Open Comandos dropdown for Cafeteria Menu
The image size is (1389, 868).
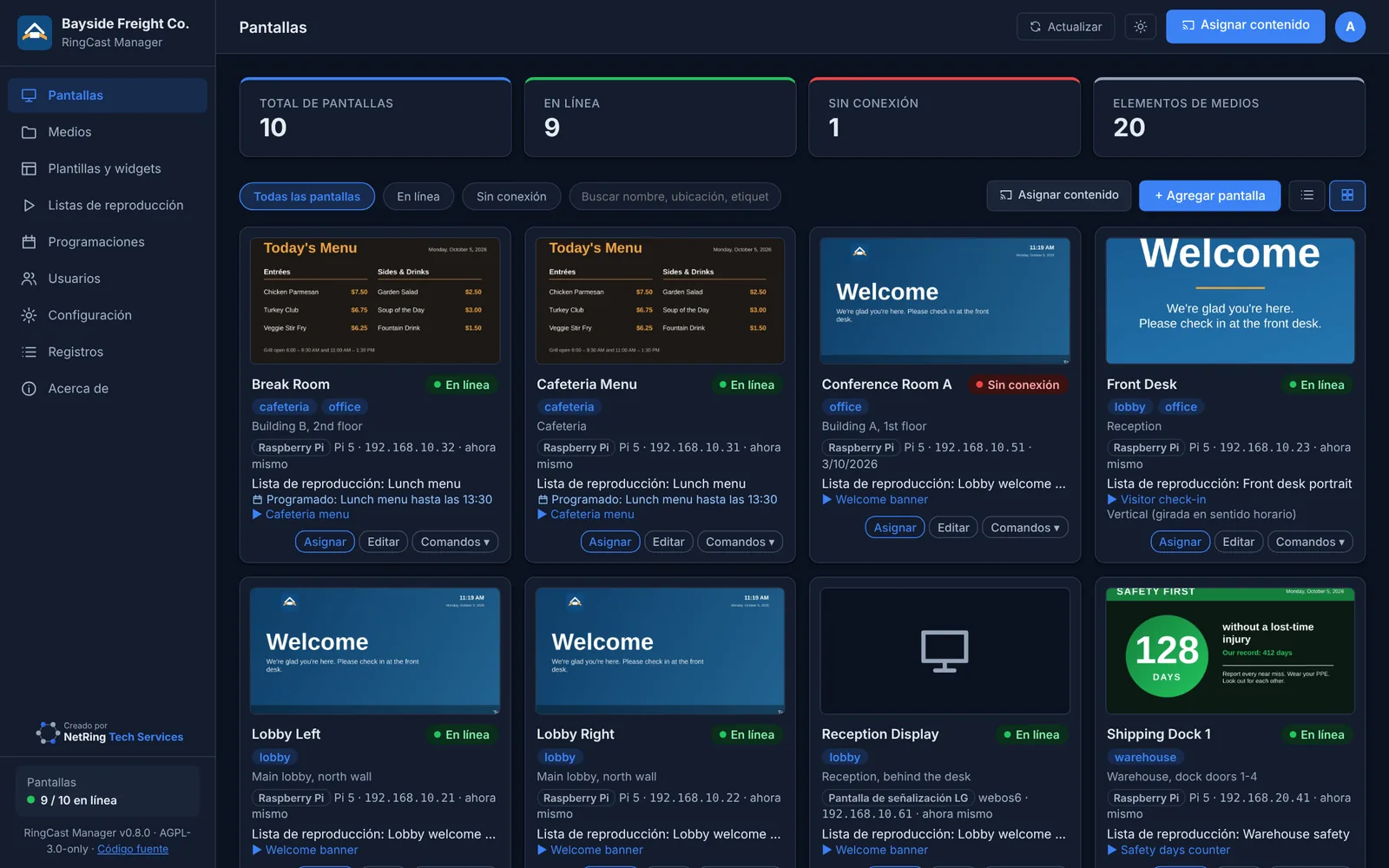pos(740,542)
